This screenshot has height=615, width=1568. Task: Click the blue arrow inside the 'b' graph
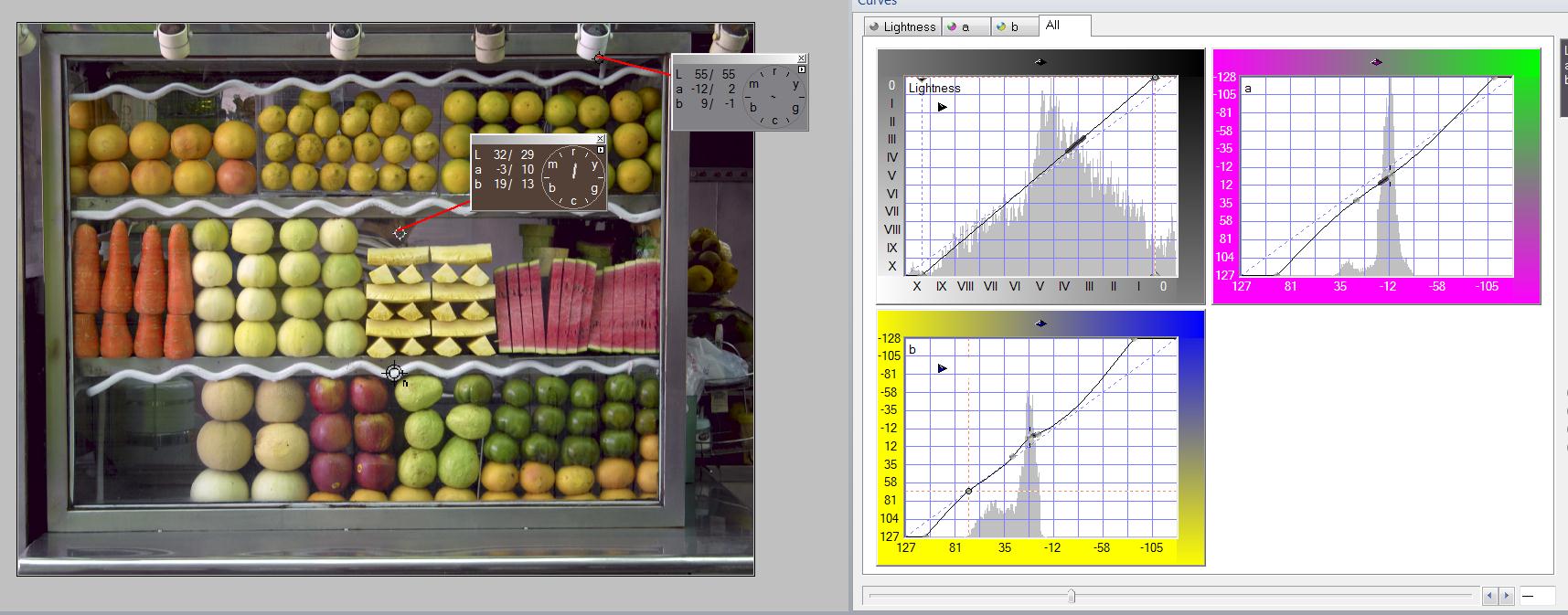tap(942, 368)
